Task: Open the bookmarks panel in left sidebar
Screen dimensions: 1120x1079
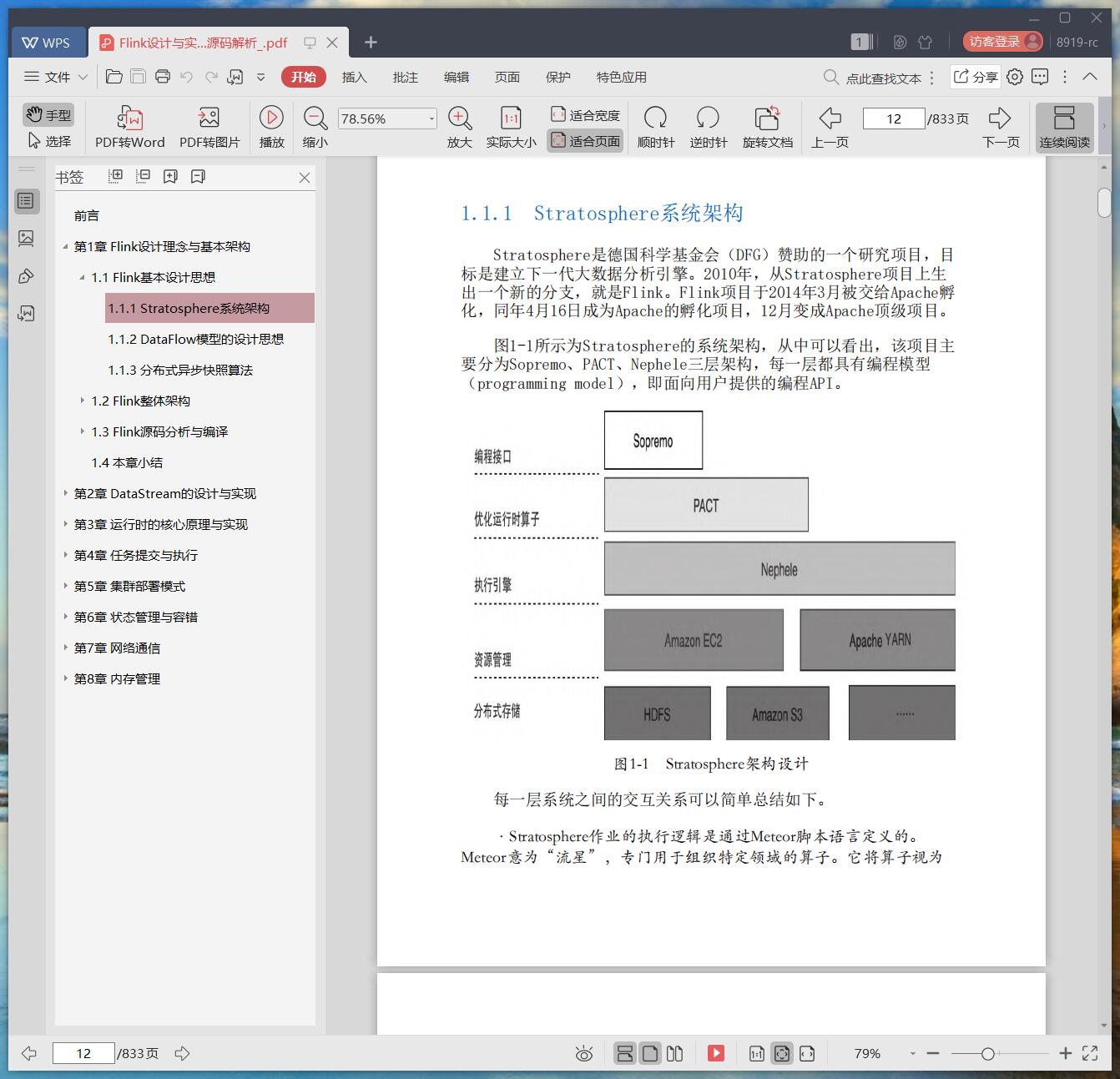Action: coord(26,201)
